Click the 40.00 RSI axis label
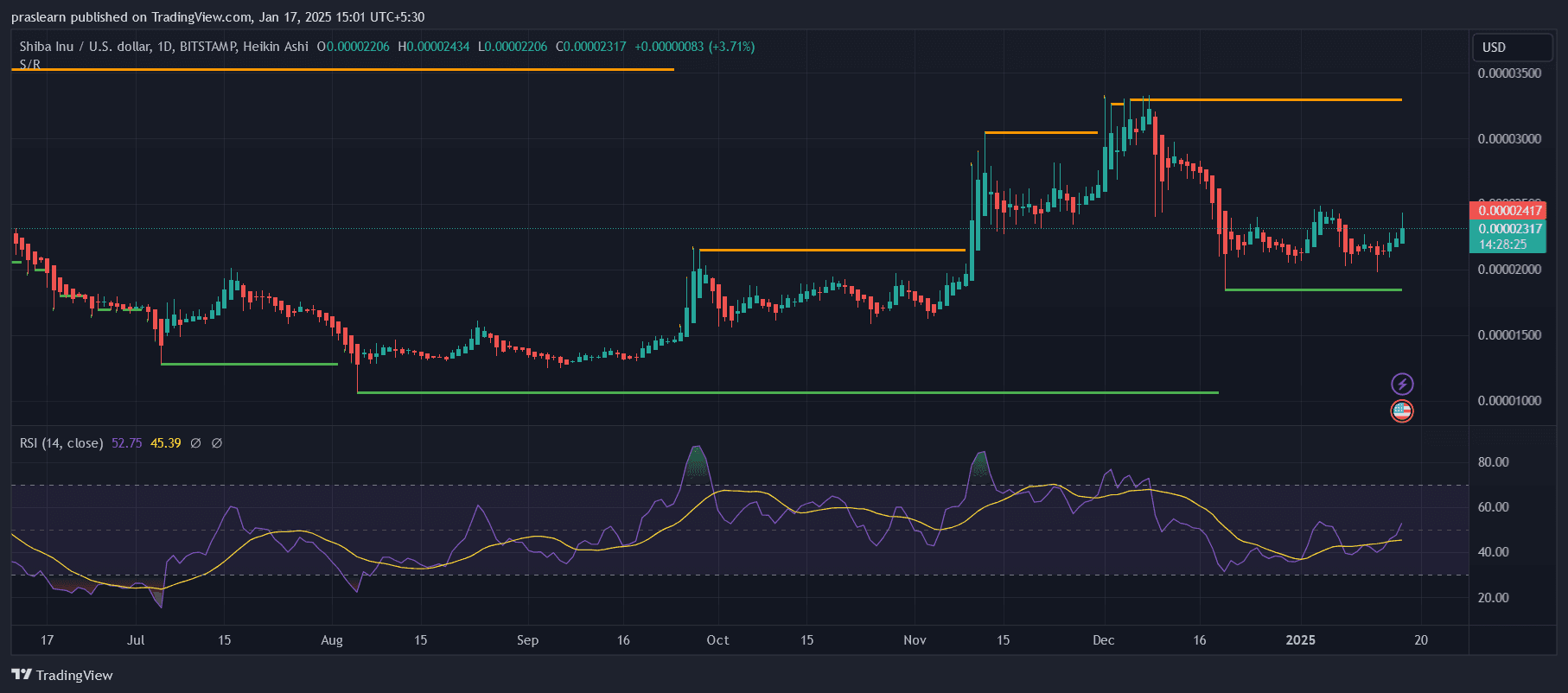1568x693 pixels. (x=1493, y=552)
